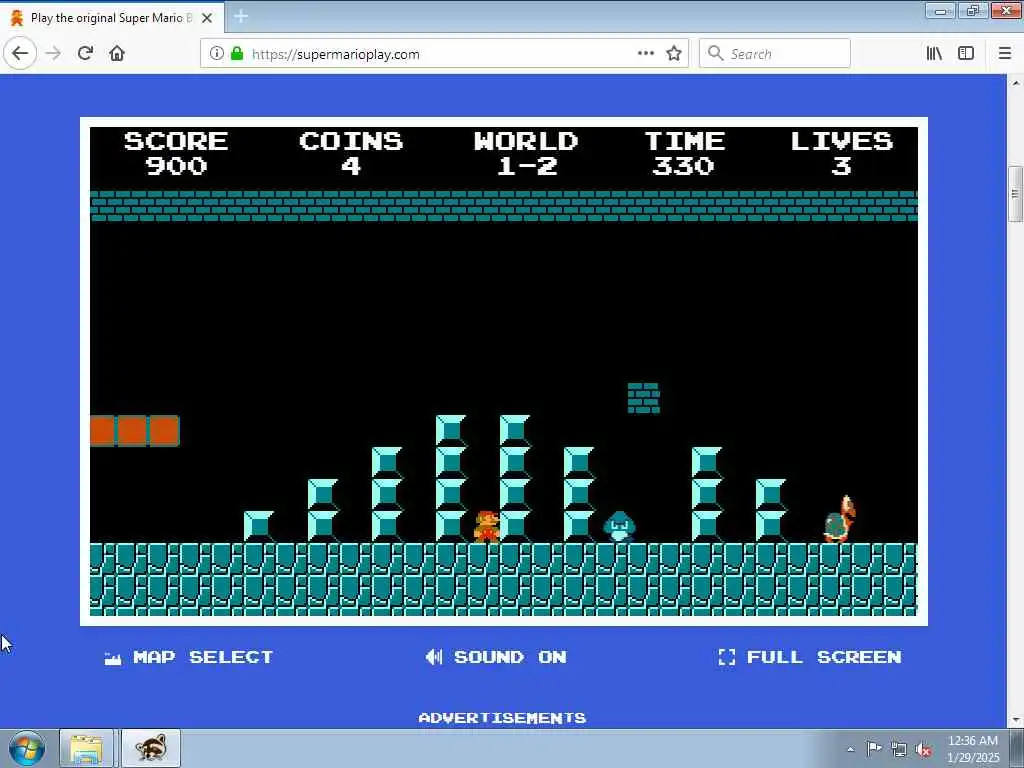Click the Mario character in the game
This screenshot has height=768, width=1024.
click(487, 526)
